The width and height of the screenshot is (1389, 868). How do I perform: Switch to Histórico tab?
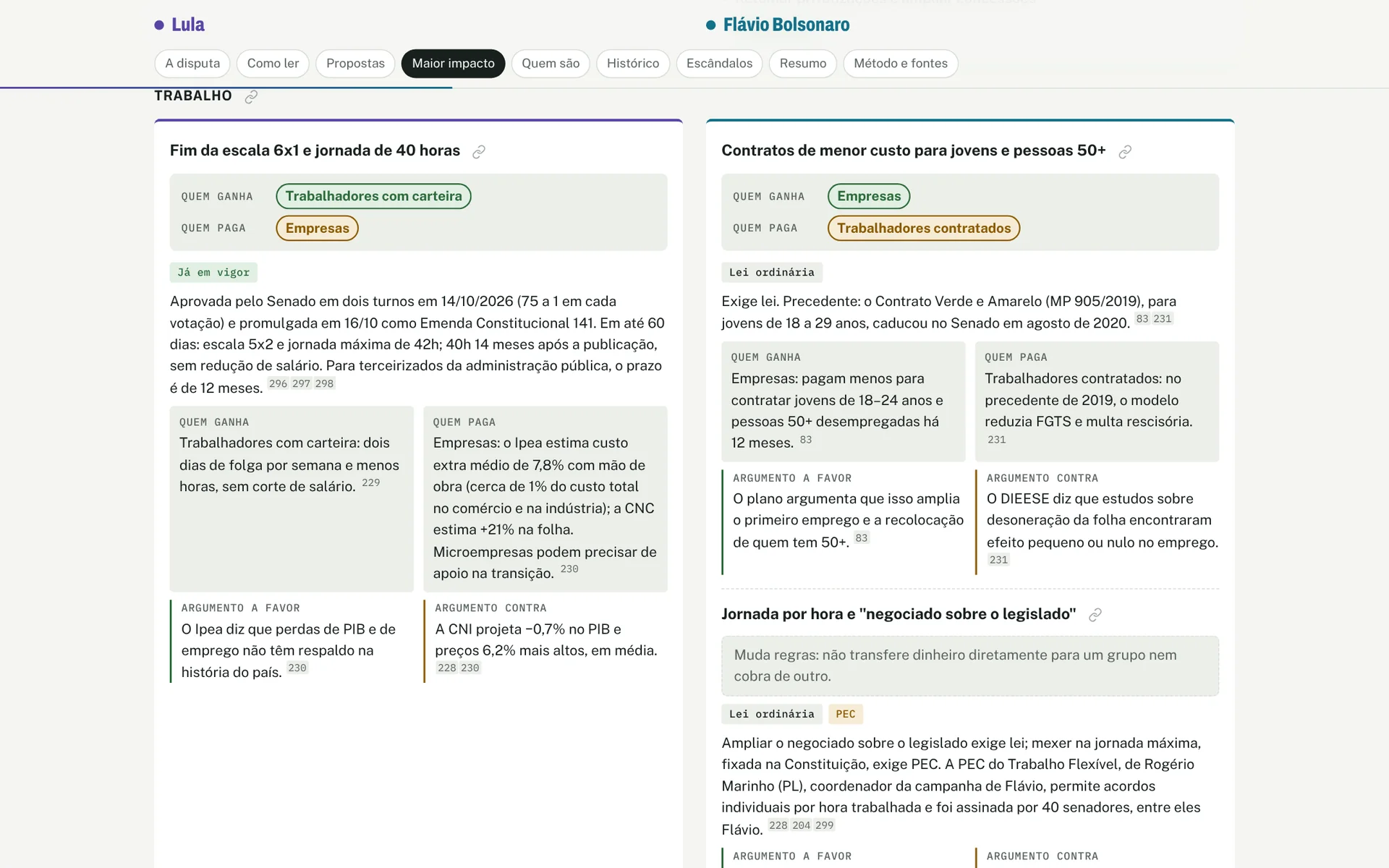(633, 64)
